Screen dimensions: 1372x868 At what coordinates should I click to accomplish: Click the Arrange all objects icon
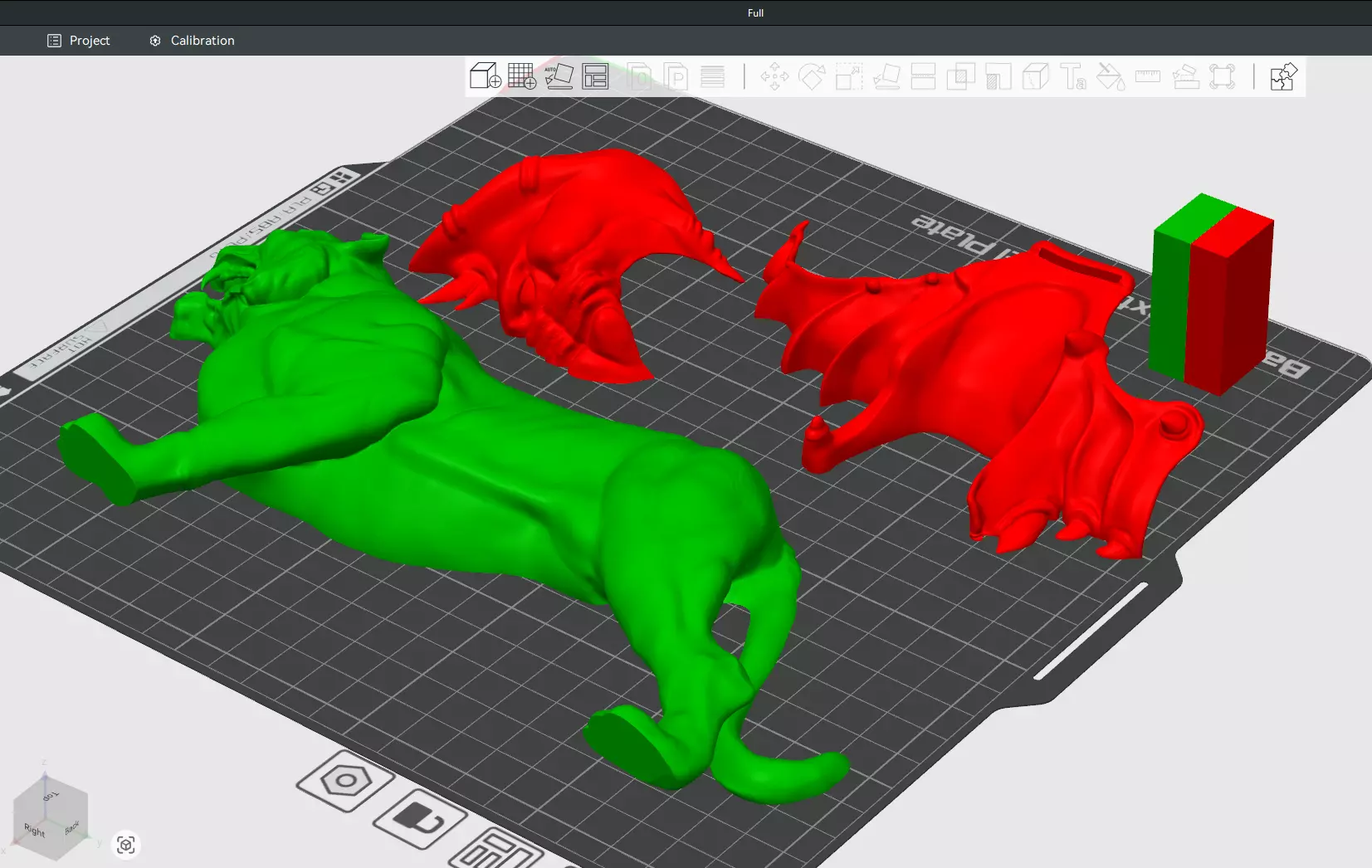click(x=595, y=76)
